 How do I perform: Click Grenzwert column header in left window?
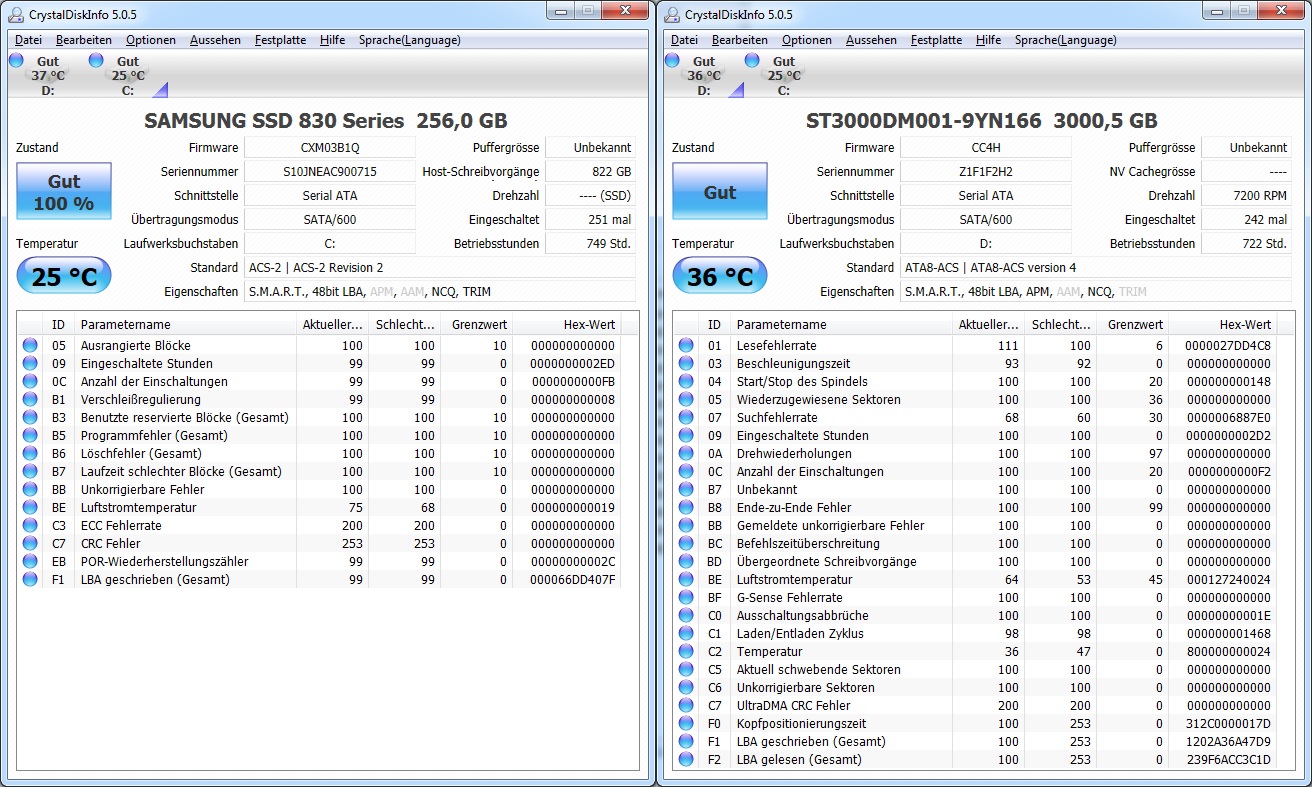477,324
